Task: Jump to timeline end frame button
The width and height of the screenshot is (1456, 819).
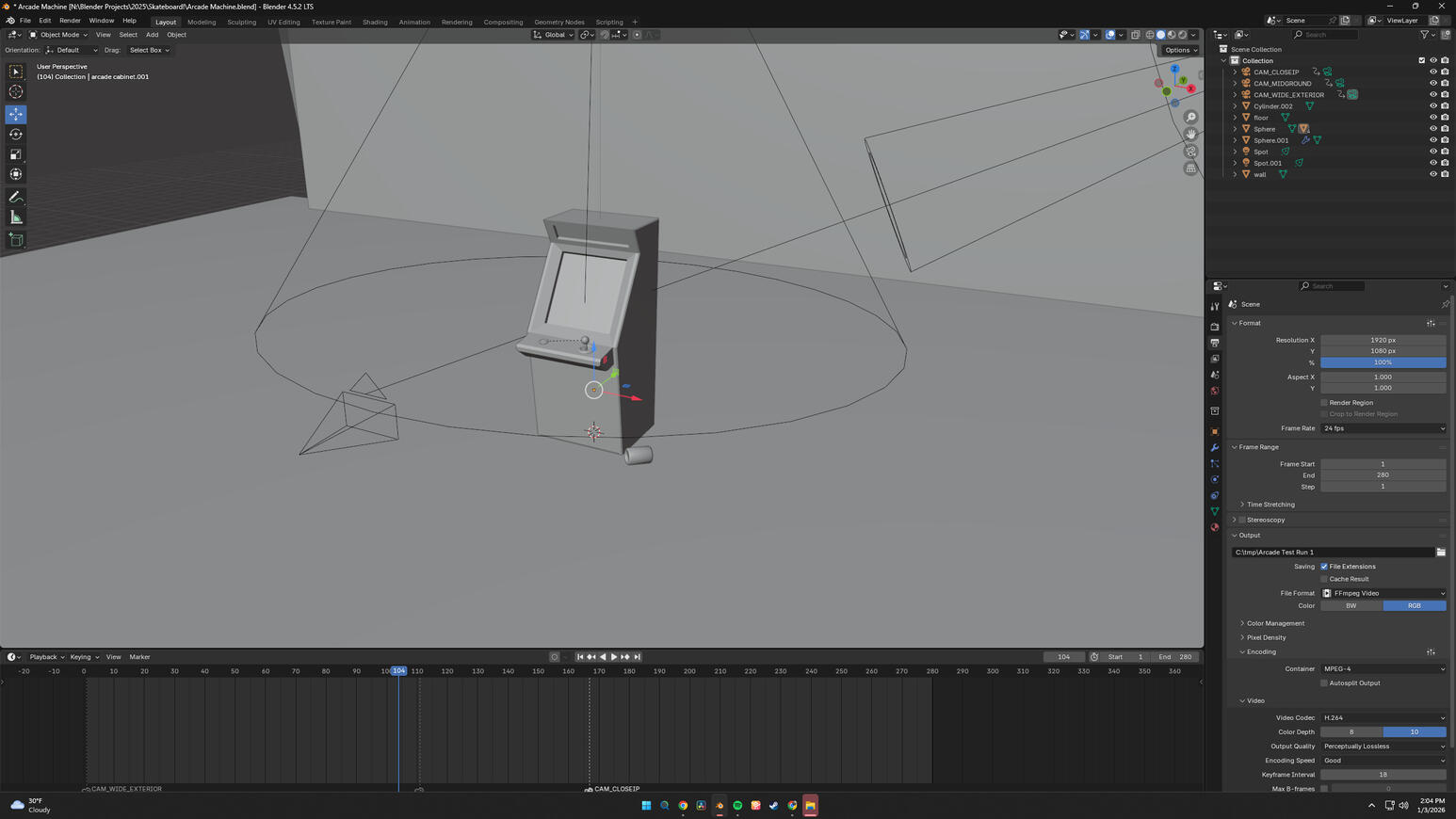Action: coord(638,657)
